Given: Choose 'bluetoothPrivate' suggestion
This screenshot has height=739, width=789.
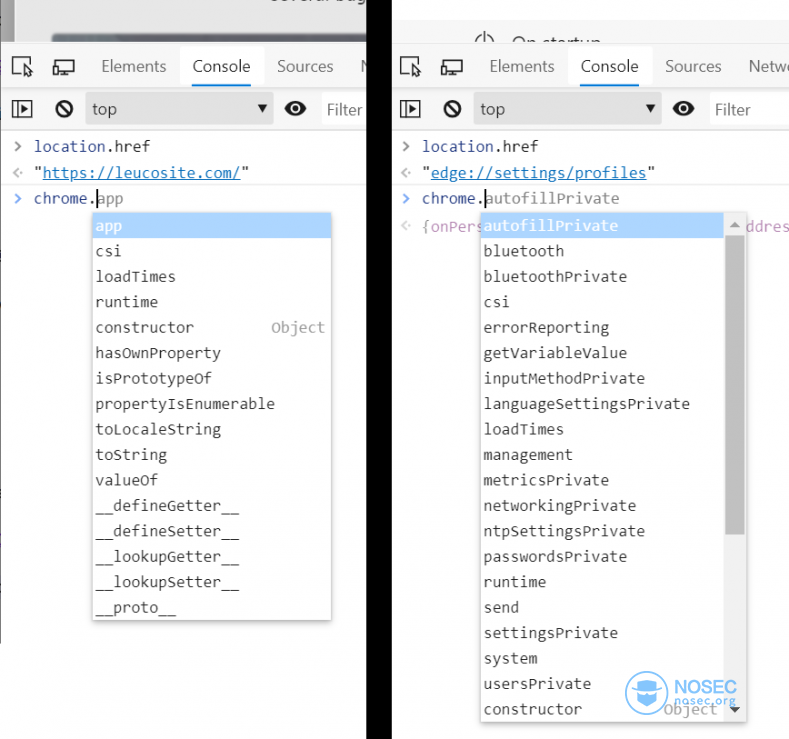Looking at the screenshot, I should click(602, 276).
